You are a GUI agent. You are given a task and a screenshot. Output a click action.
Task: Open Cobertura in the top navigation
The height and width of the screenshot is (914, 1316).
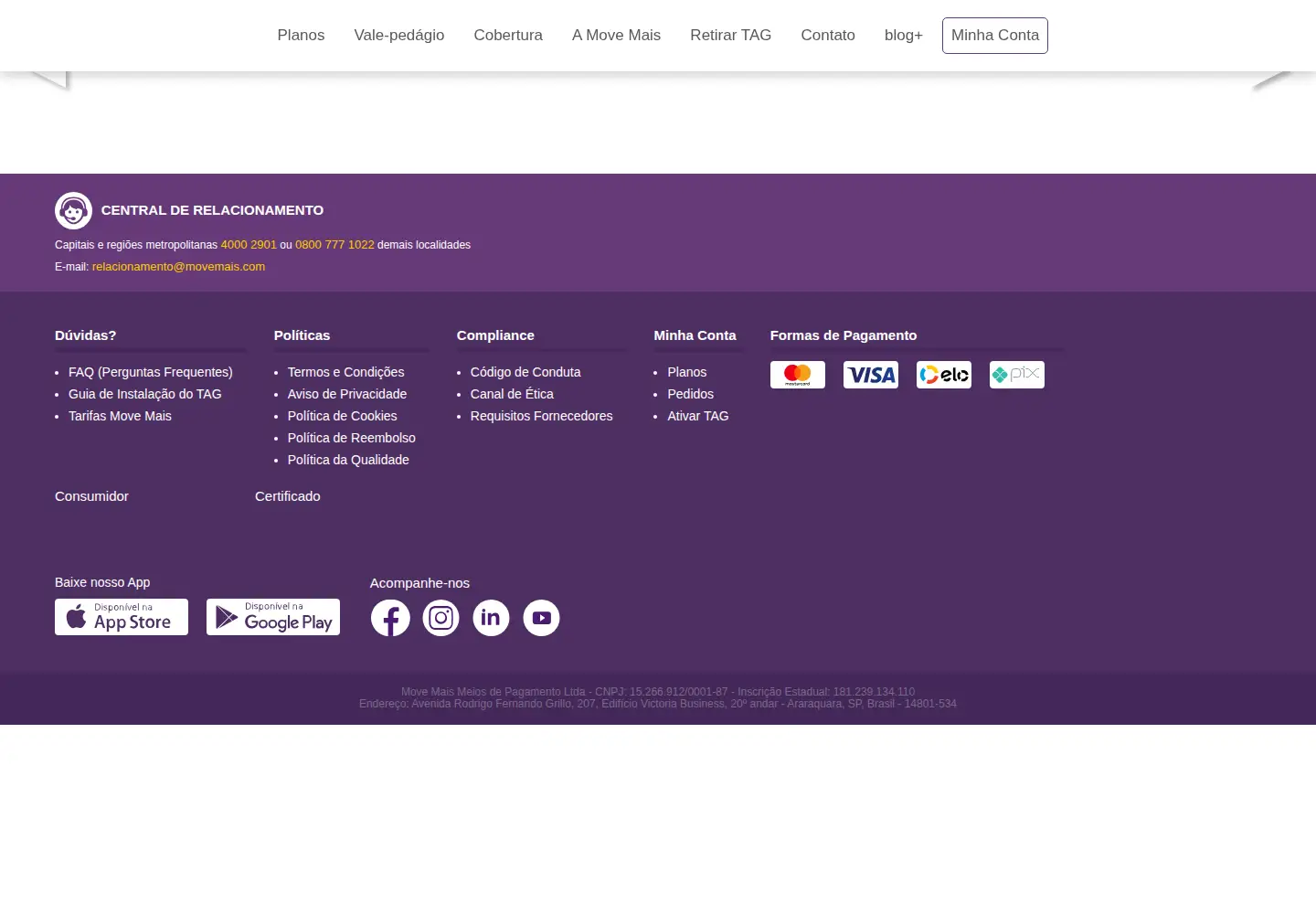(508, 36)
